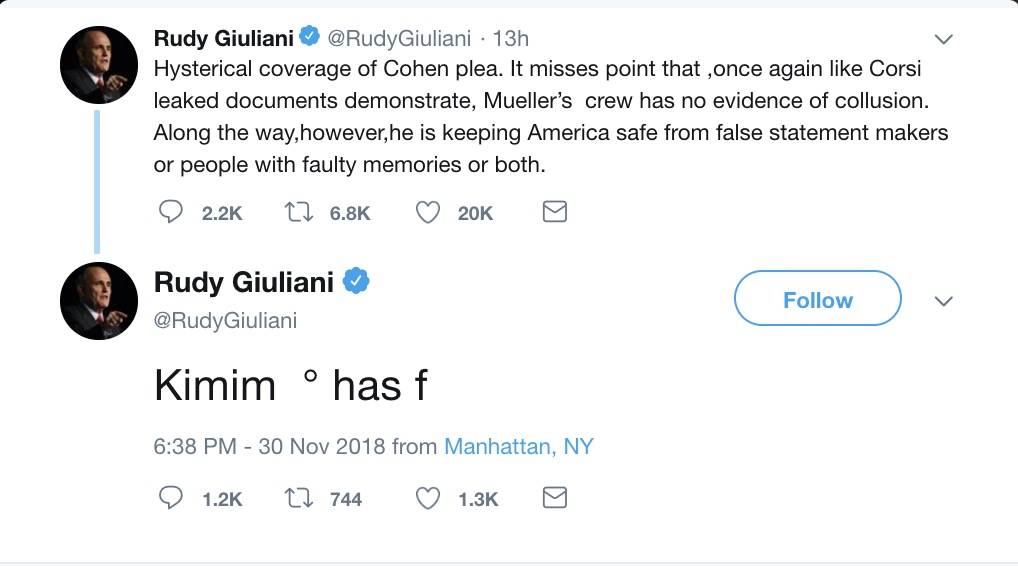The image size is (1018, 566).
Task: Like the "Kimim has f" tweet
Action: 428,498
